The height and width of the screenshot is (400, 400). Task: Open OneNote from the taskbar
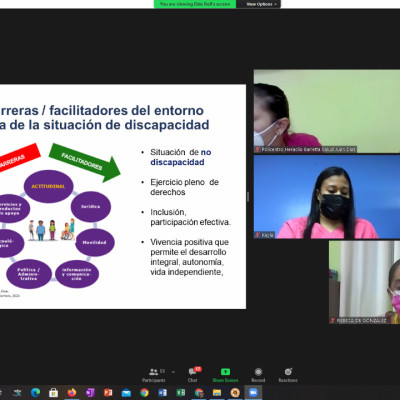pos(90,393)
